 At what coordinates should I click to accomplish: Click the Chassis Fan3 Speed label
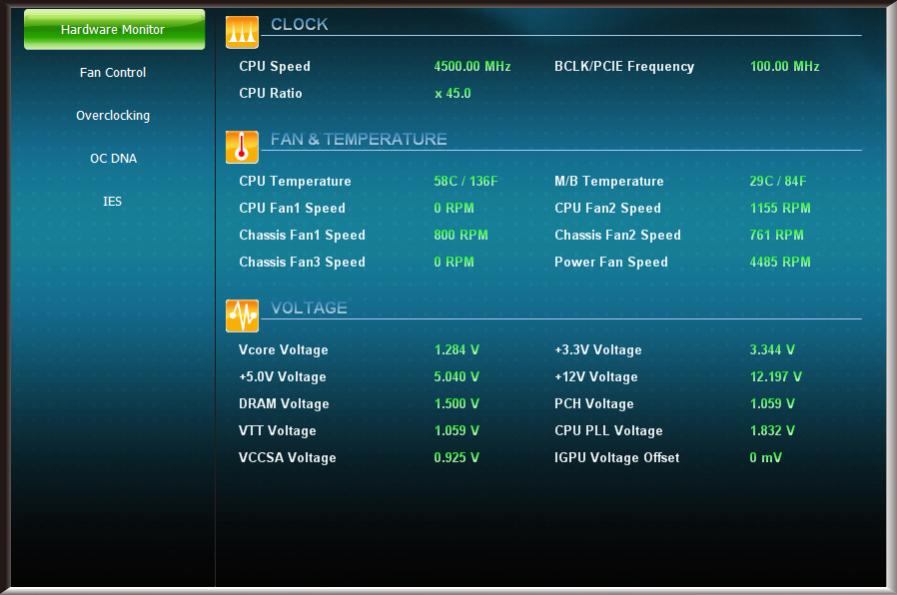[x=302, y=262]
